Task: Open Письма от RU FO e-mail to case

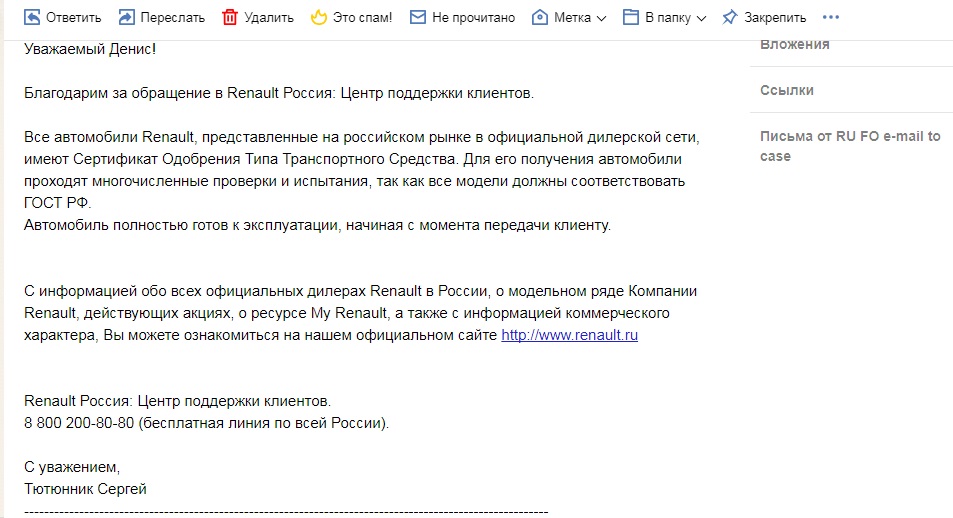Action: (850, 146)
